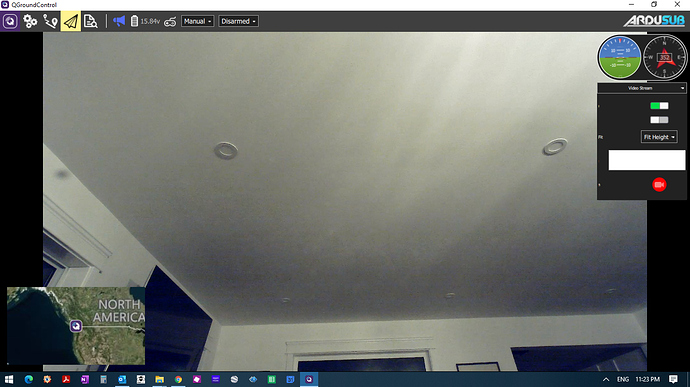Screen dimensions: 690x387
Task: Open the Analyze view icon
Action: click(x=90, y=21)
